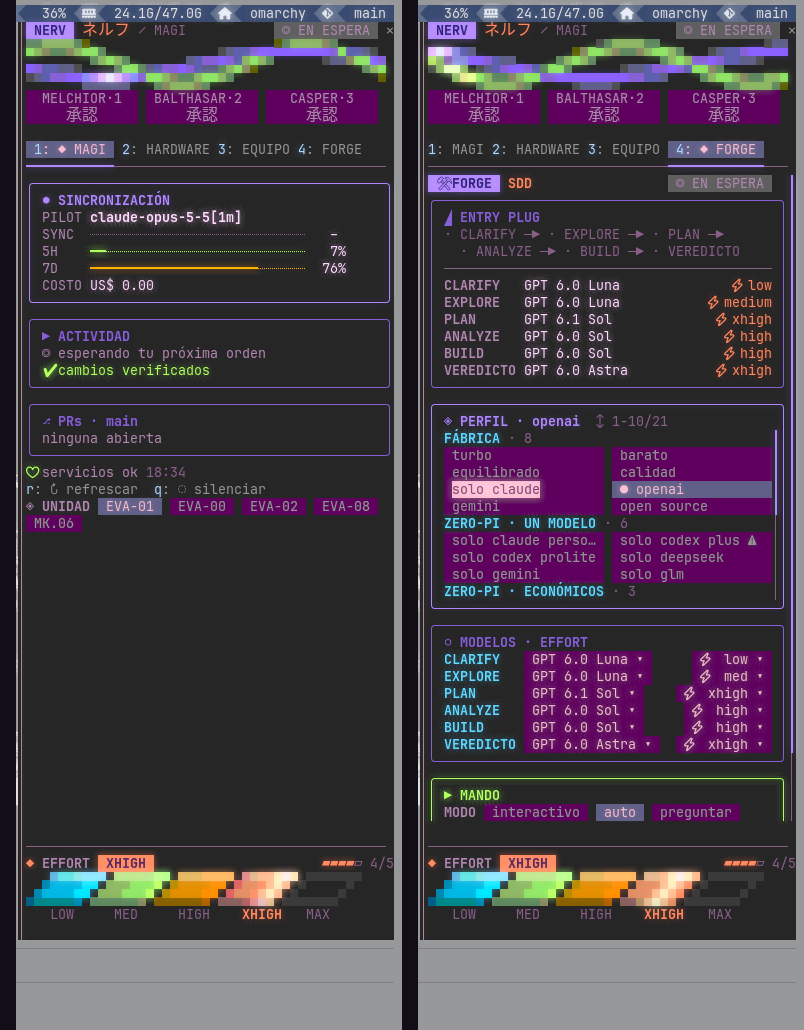Image resolution: width=804 pixels, height=1030 pixels.
Task: Click the git branch icon beside main in the left pane
Action: pyautogui.click(x=327, y=13)
